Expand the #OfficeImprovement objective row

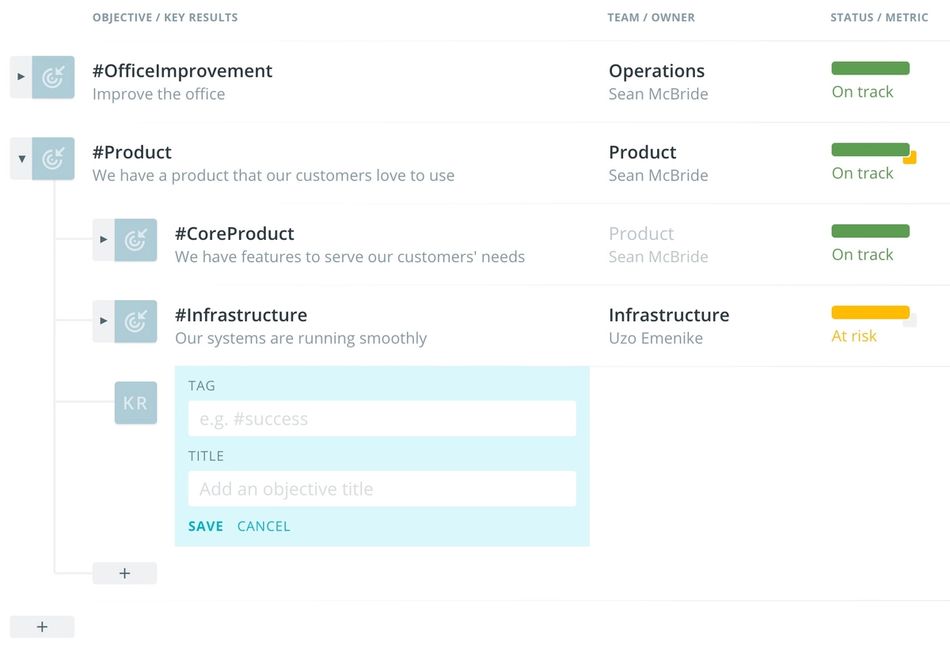pos(21,77)
